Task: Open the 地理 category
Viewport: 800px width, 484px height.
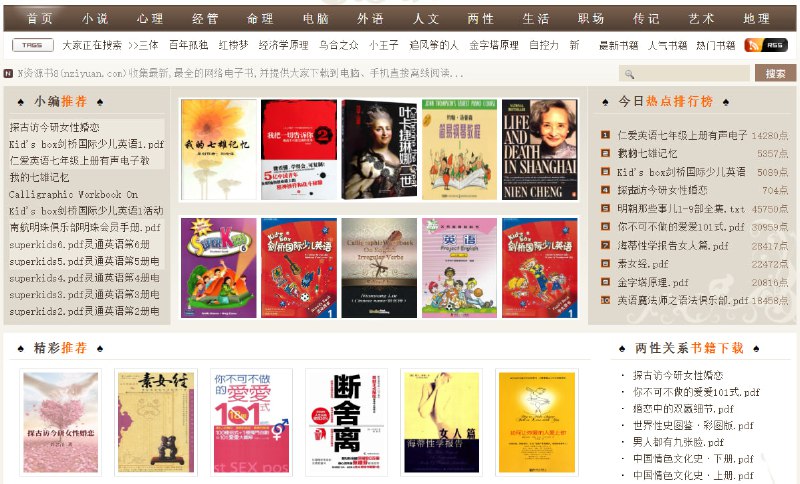Action: (756, 19)
